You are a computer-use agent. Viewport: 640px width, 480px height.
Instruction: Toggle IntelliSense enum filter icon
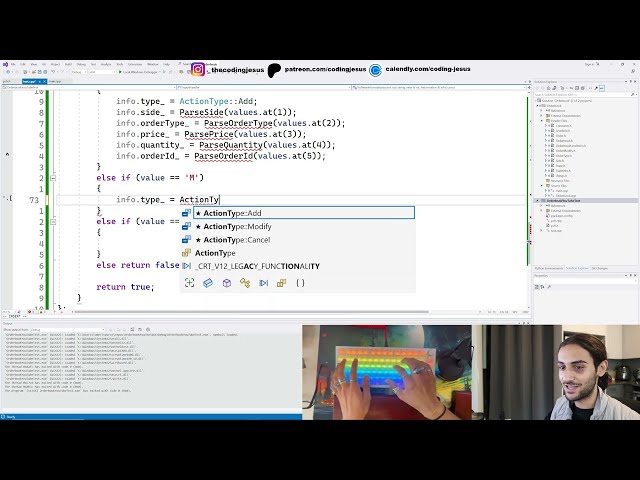pos(282,283)
